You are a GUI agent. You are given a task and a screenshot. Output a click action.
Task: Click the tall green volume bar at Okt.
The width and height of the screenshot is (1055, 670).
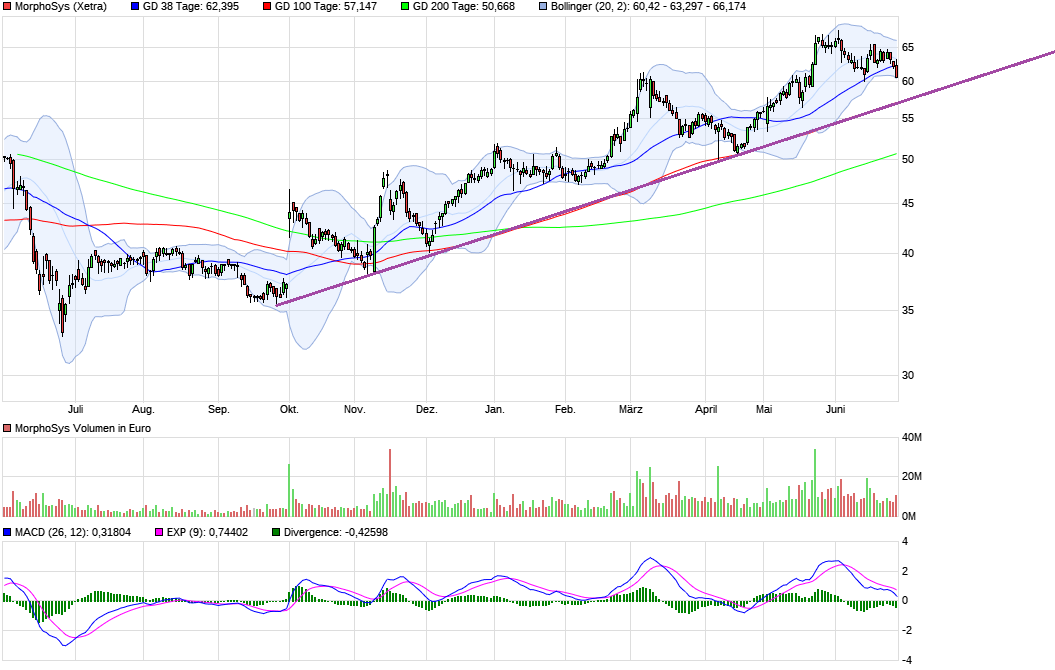point(289,490)
